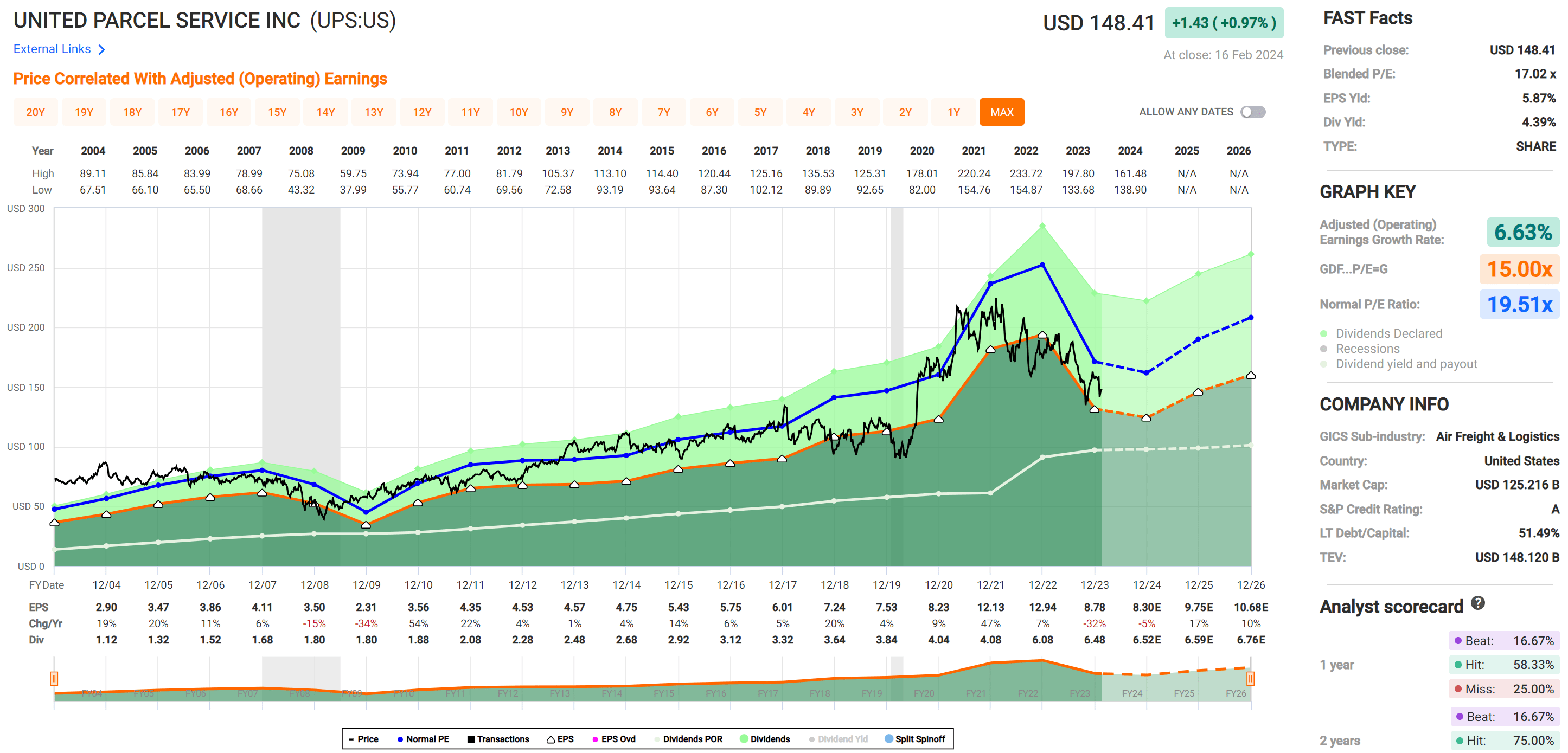Expand the External Links chevron
This screenshot has height=753, width=1568.
(103, 49)
